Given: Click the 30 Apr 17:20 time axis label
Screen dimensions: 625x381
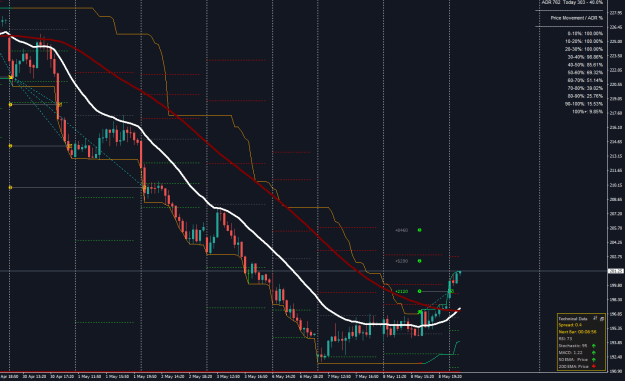Looking at the screenshot, I should (x=62, y=376).
